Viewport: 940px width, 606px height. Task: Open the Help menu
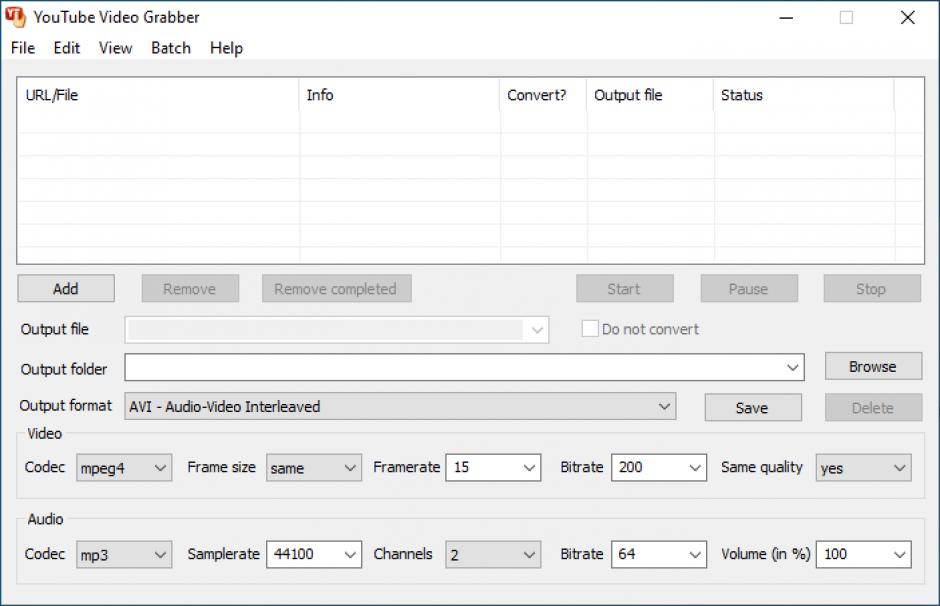(x=226, y=48)
